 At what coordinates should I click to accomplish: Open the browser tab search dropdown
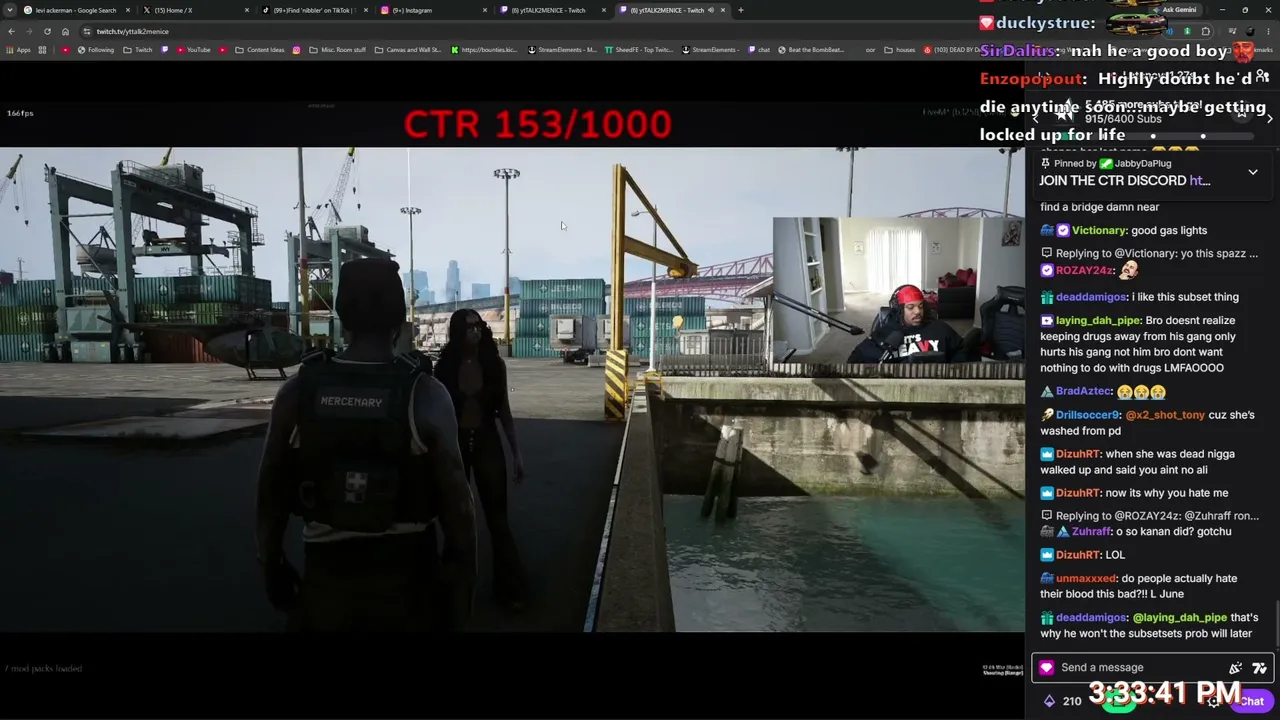coord(10,10)
